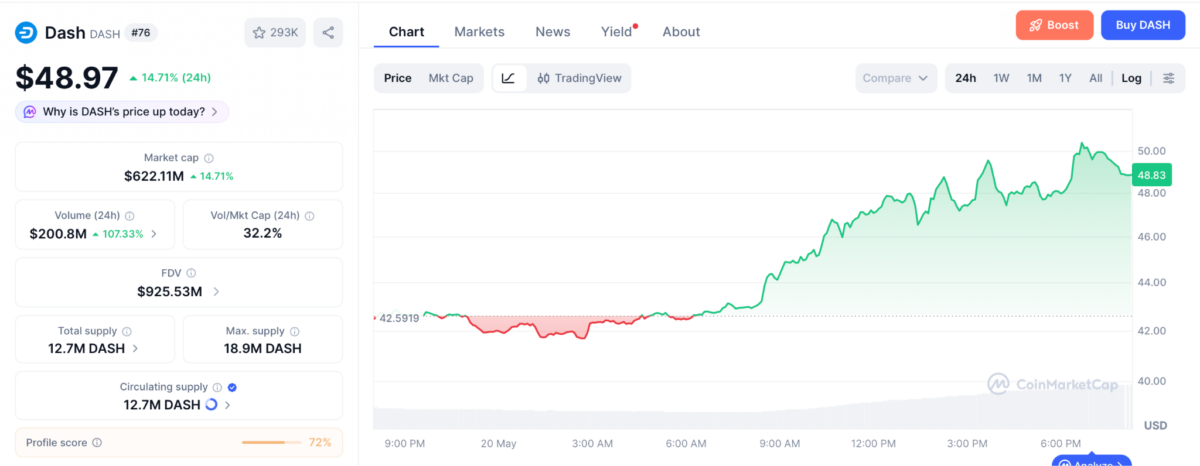Switch to TradingView candlestick chart

point(579,78)
